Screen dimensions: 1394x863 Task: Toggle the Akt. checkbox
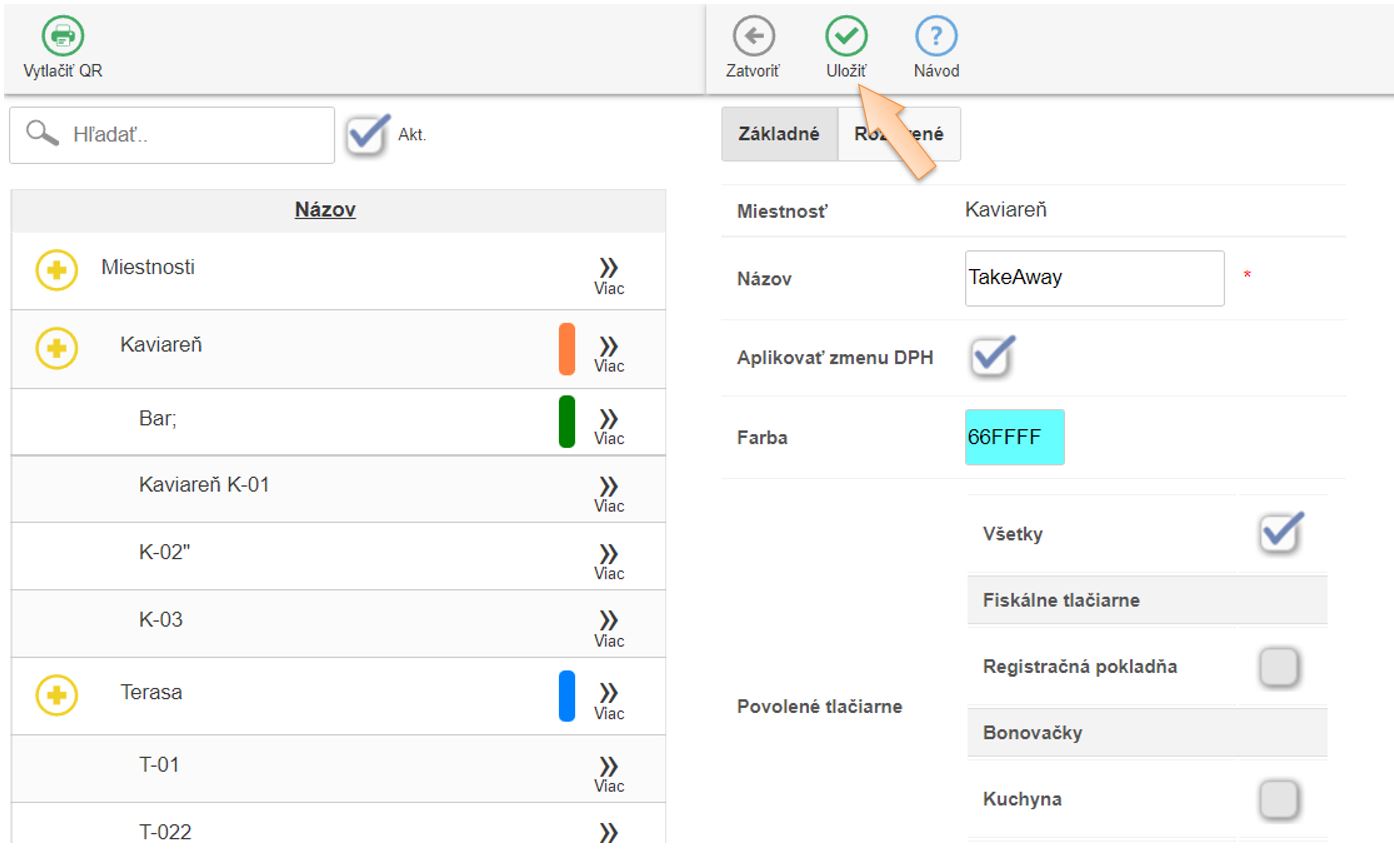coord(367,135)
